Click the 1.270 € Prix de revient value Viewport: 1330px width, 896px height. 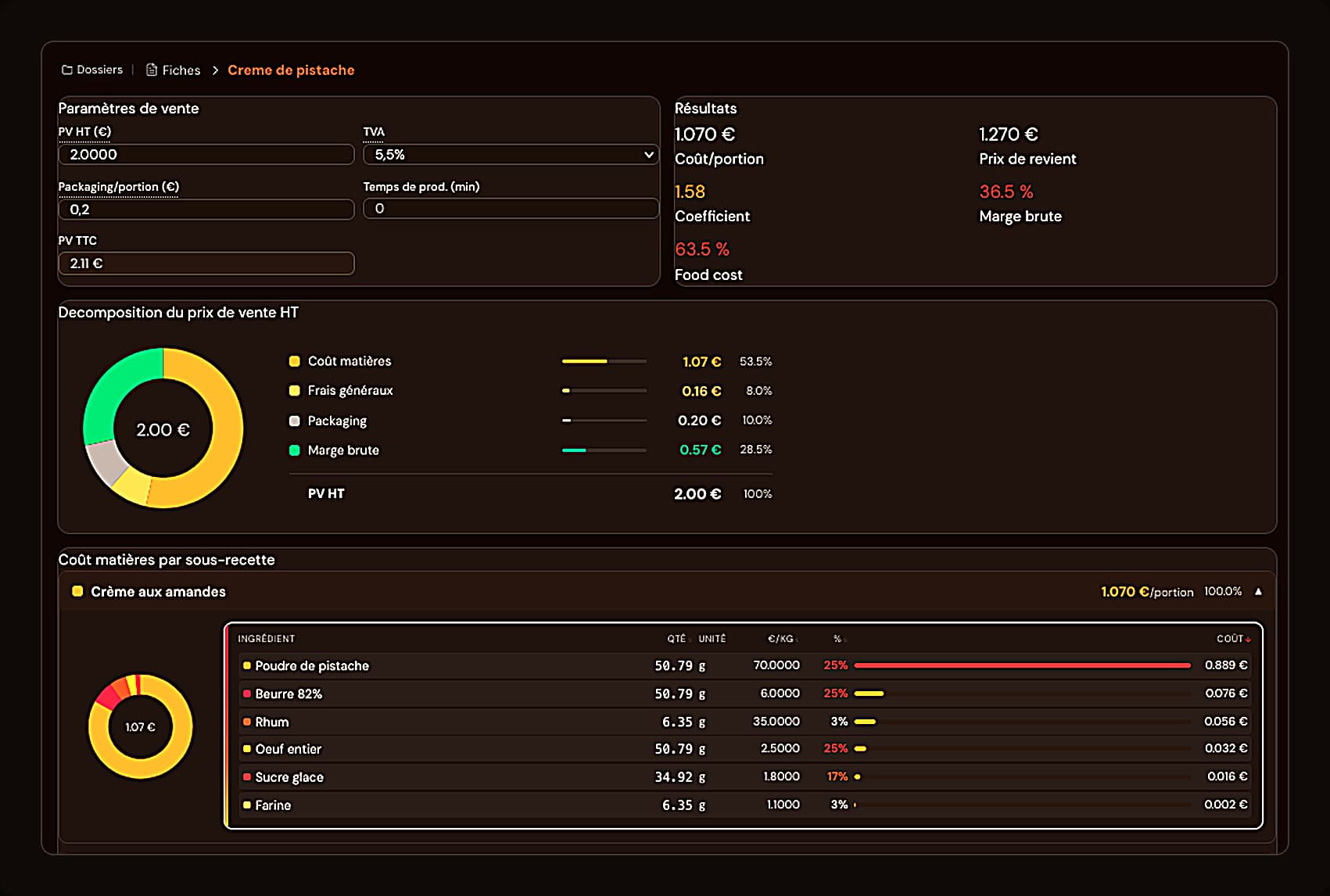pos(1009,134)
